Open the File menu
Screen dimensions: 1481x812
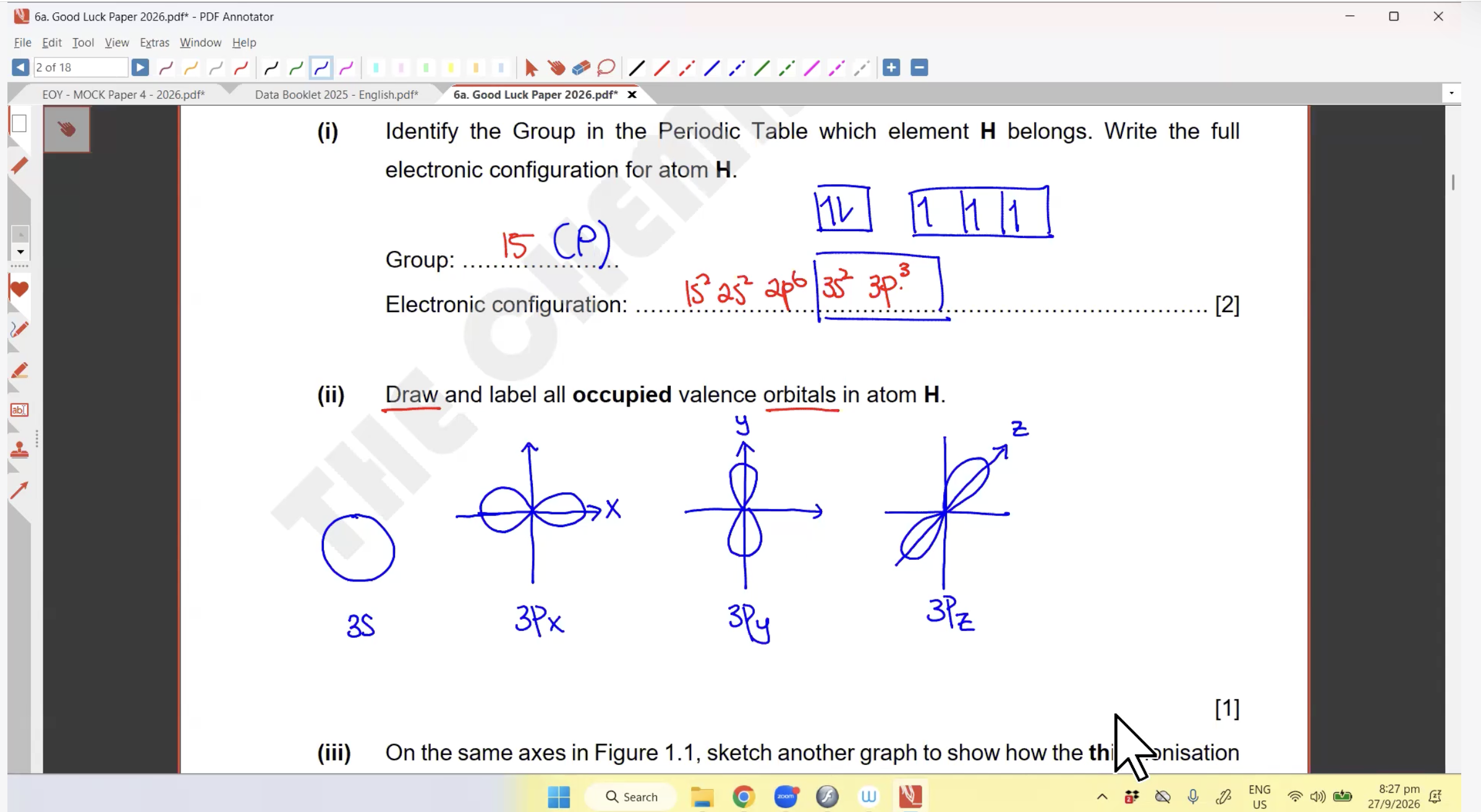click(22, 42)
